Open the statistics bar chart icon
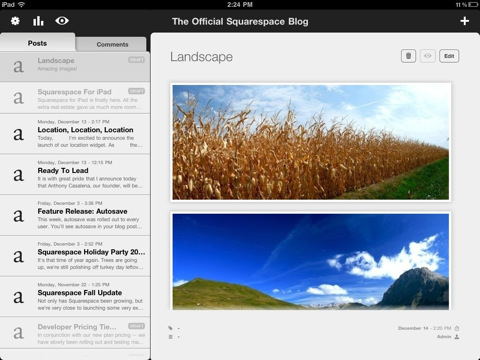 point(38,21)
